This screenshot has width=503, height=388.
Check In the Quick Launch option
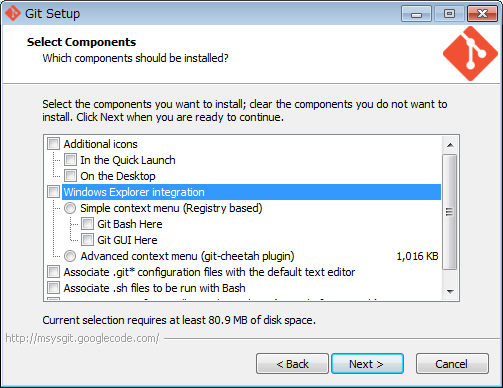70,160
